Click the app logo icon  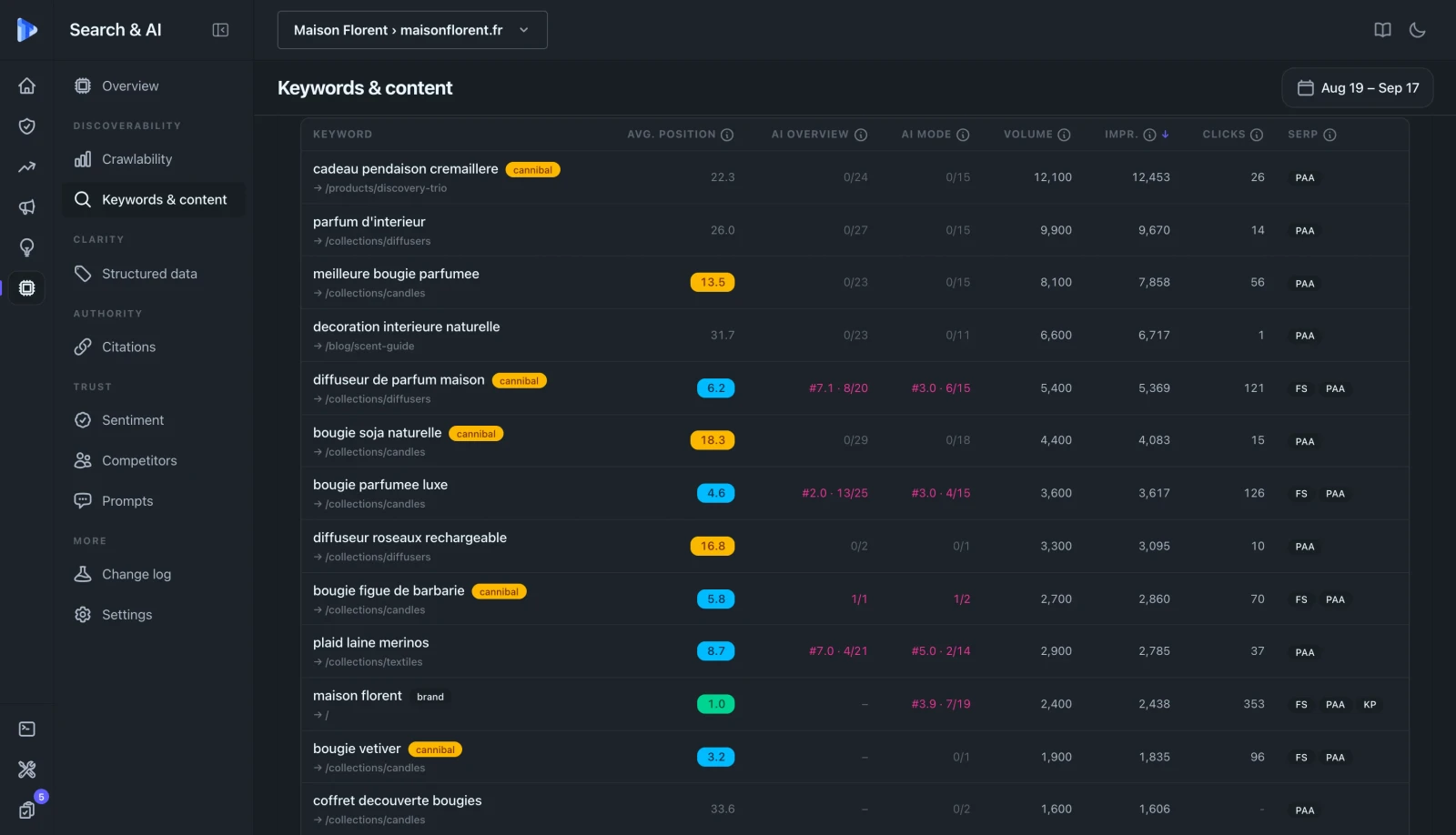point(27,30)
